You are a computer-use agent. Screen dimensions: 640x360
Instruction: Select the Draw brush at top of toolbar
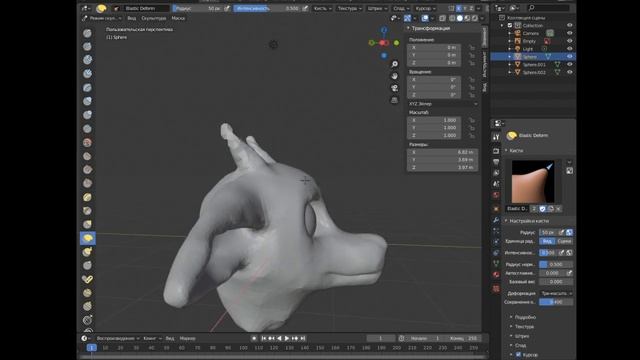(x=87, y=33)
